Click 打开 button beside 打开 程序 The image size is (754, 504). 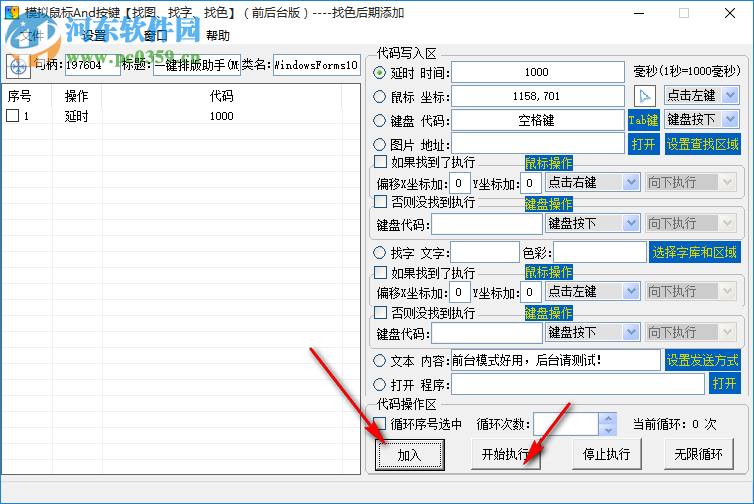725,384
